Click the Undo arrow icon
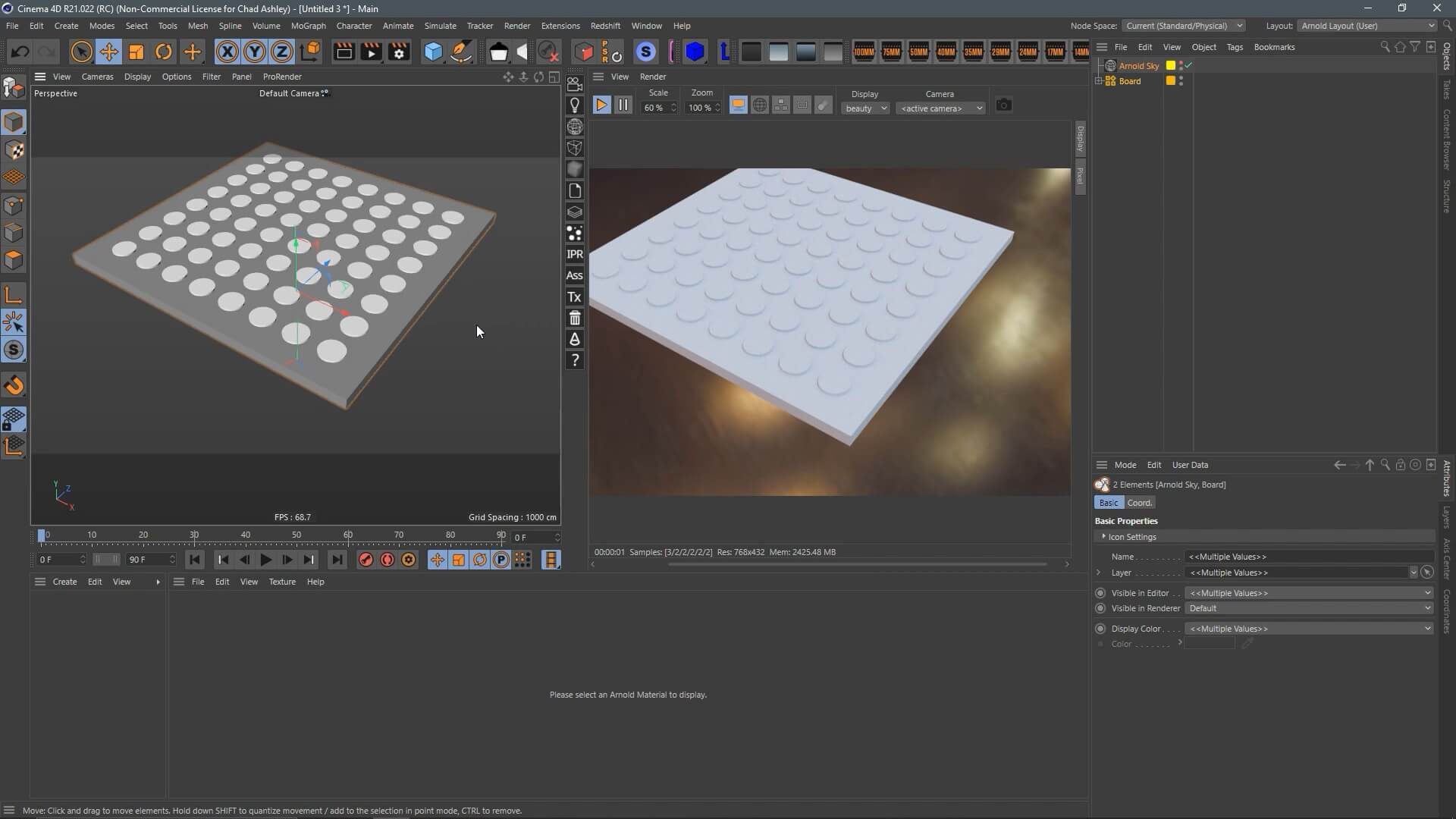Viewport: 1456px width, 819px height. click(x=20, y=52)
